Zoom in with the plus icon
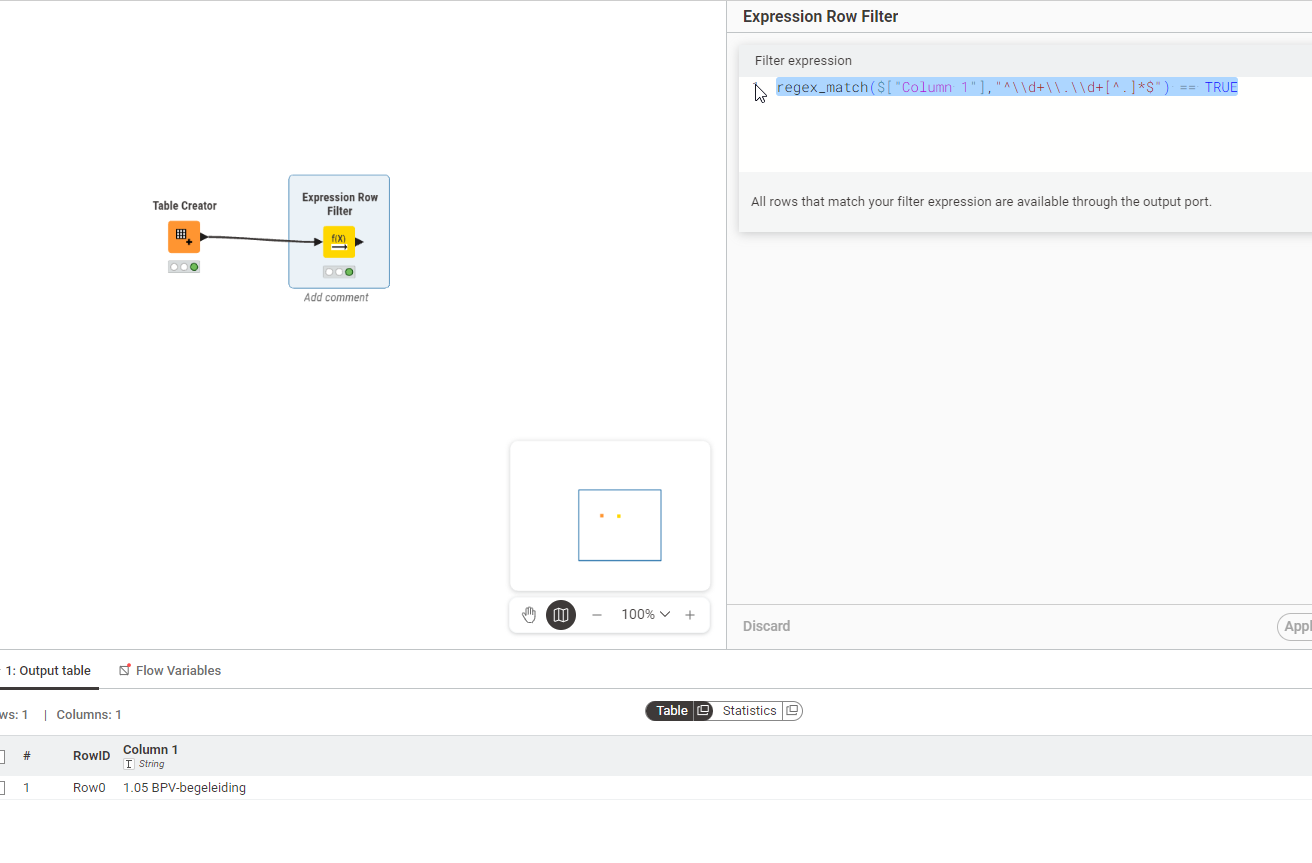The height and width of the screenshot is (863, 1312). click(690, 615)
